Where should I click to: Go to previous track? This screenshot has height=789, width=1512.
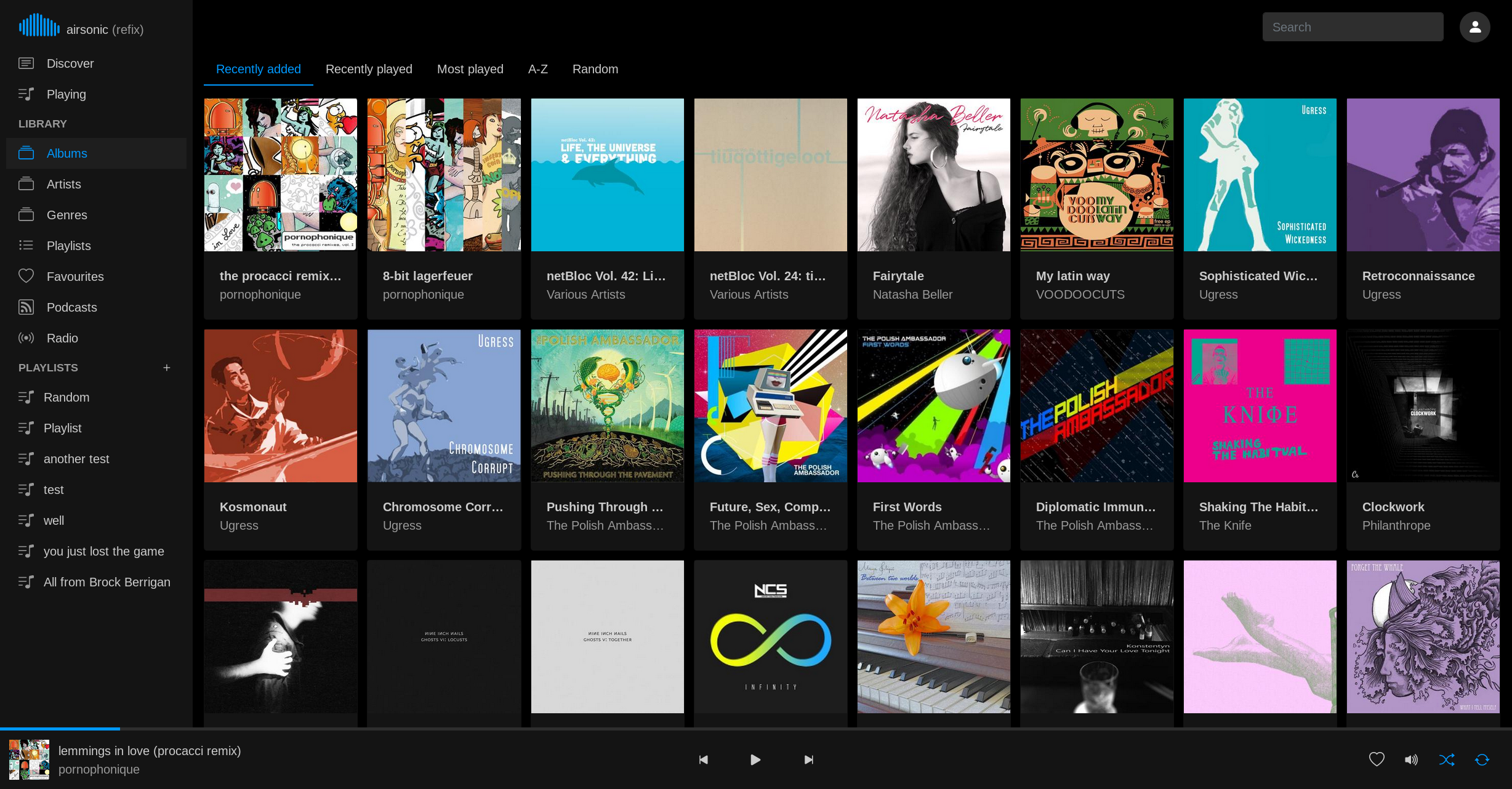coord(703,759)
